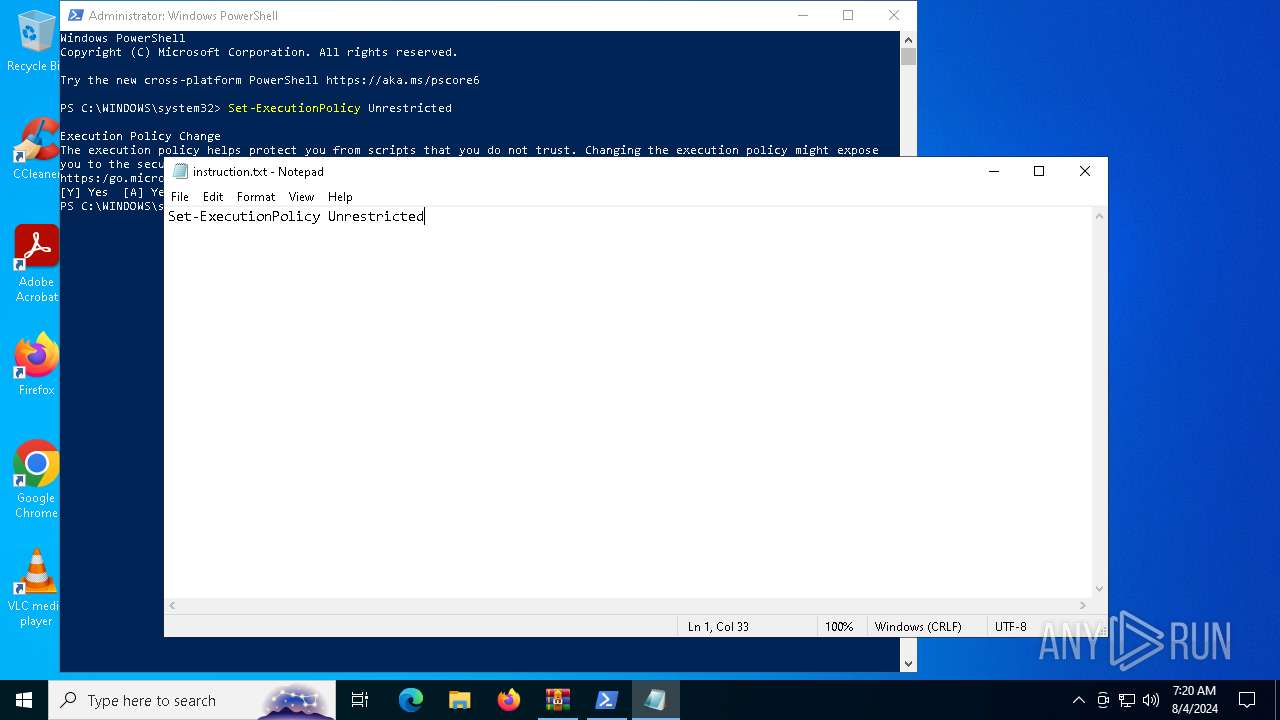Show hidden system tray icons
The image size is (1280, 720).
pos(1078,700)
